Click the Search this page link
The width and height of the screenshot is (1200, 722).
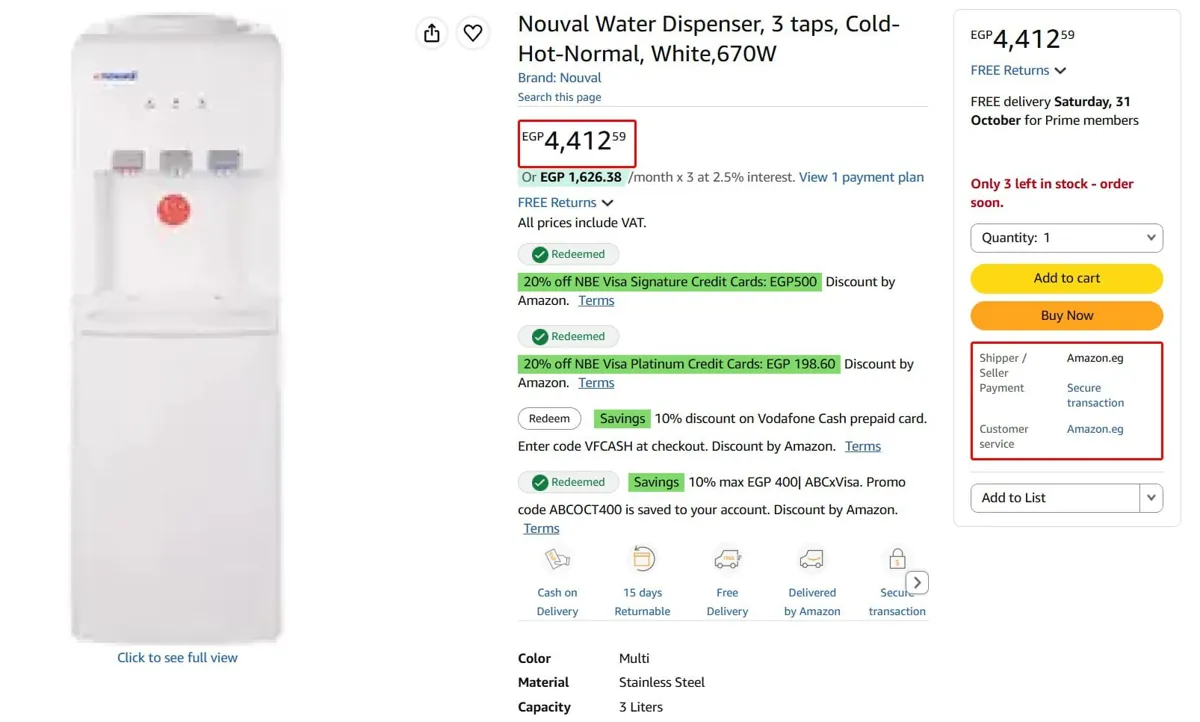(x=559, y=97)
